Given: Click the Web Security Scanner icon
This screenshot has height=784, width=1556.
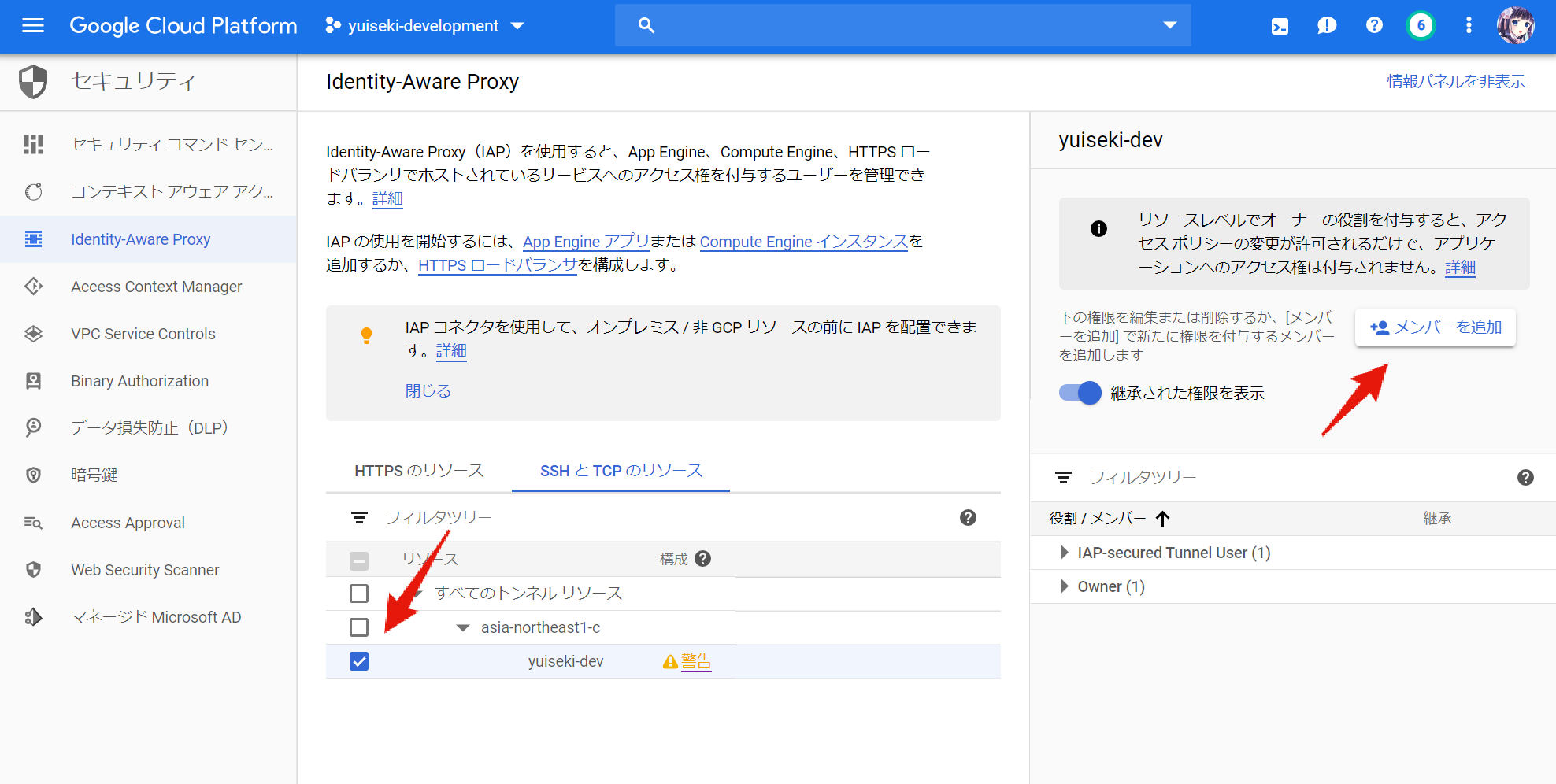Looking at the screenshot, I should coord(33,570).
